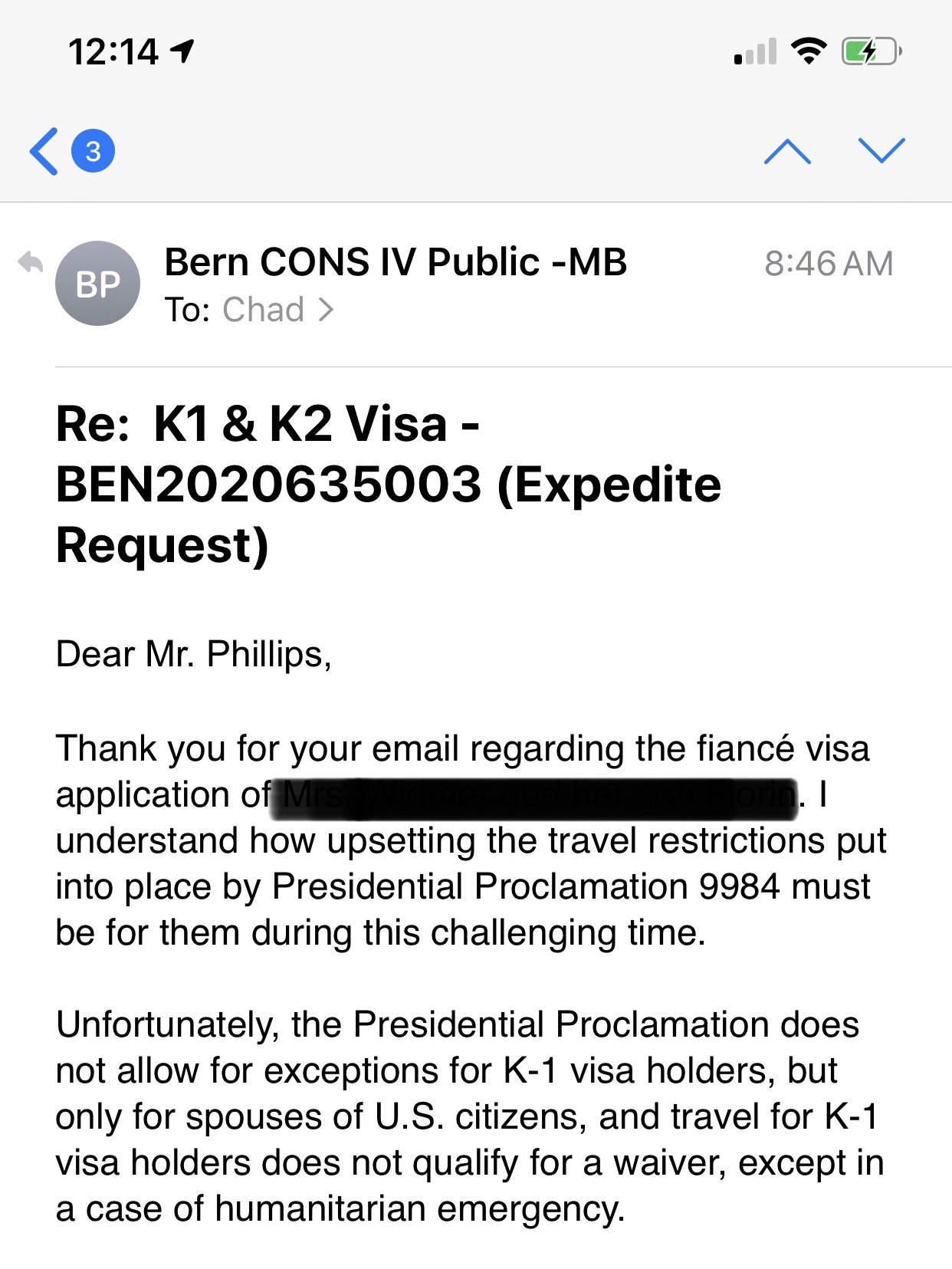This screenshot has width=952, height=1269.
Task: Tap the gray replied arrow indicator
Action: (x=31, y=263)
